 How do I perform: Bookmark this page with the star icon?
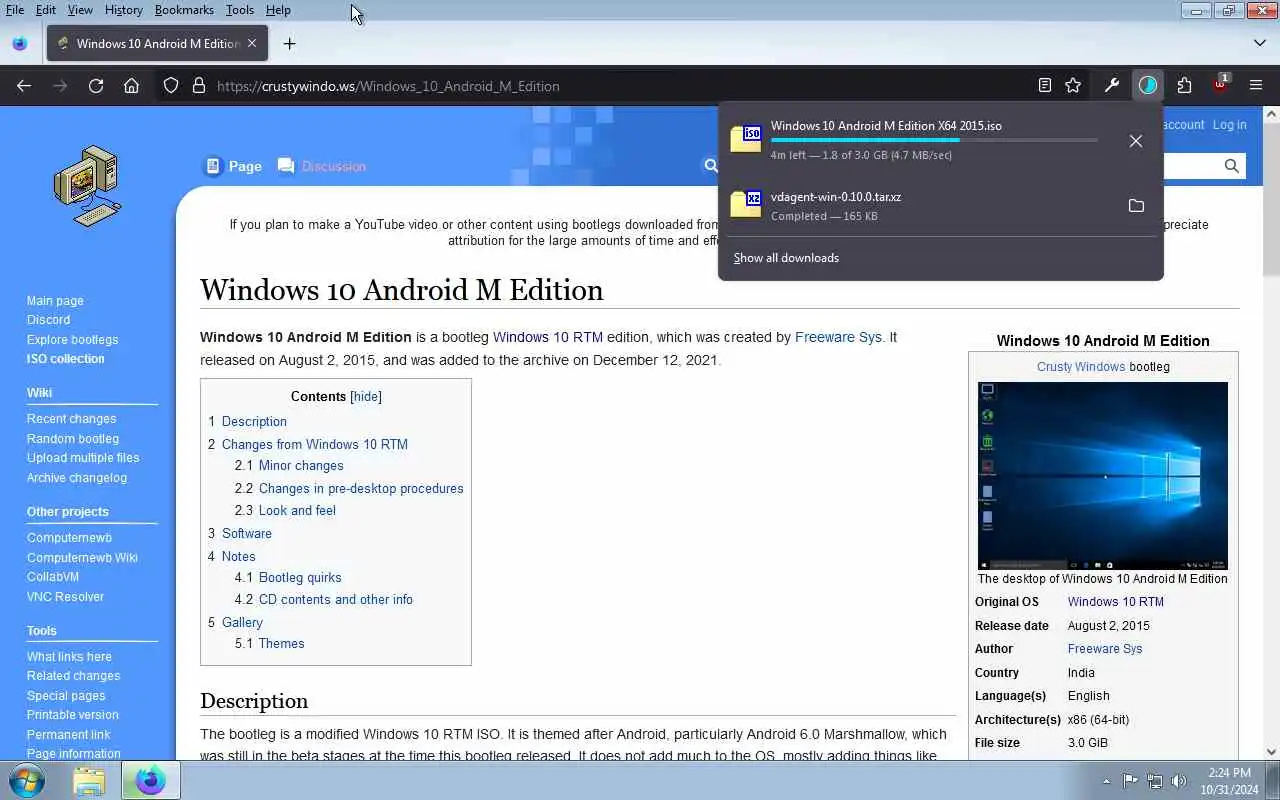click(1073, 86)
